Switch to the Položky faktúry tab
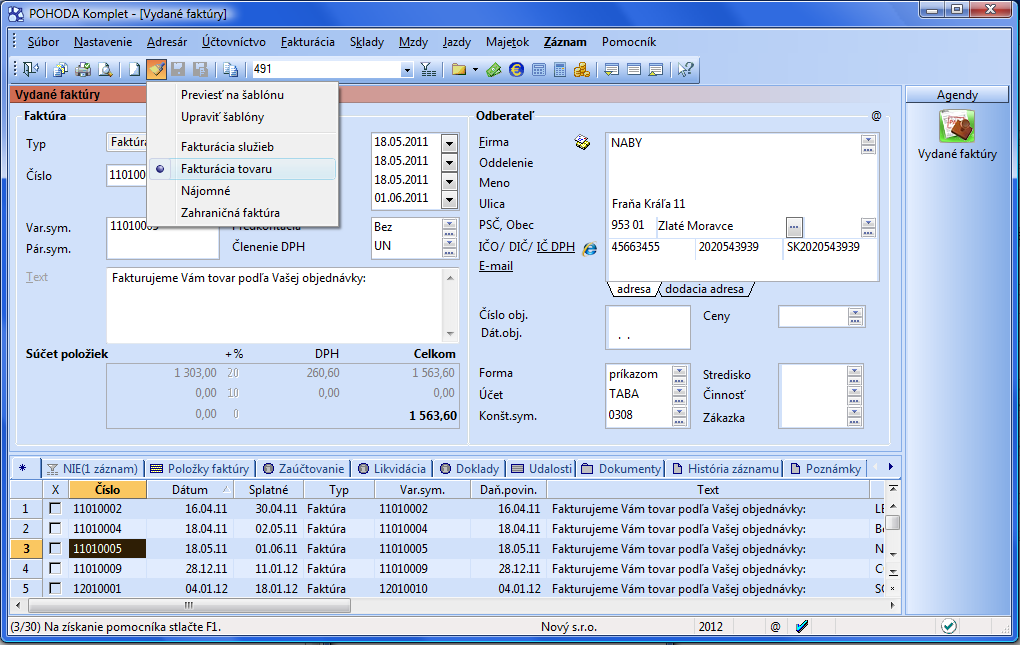The width and height of the screenshot is (1020, 645). 200,469
